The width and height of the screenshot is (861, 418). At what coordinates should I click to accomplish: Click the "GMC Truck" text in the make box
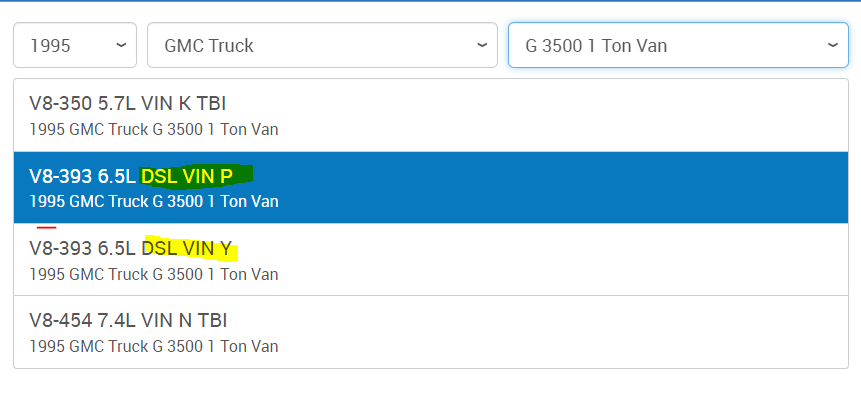tap(209, 45)
